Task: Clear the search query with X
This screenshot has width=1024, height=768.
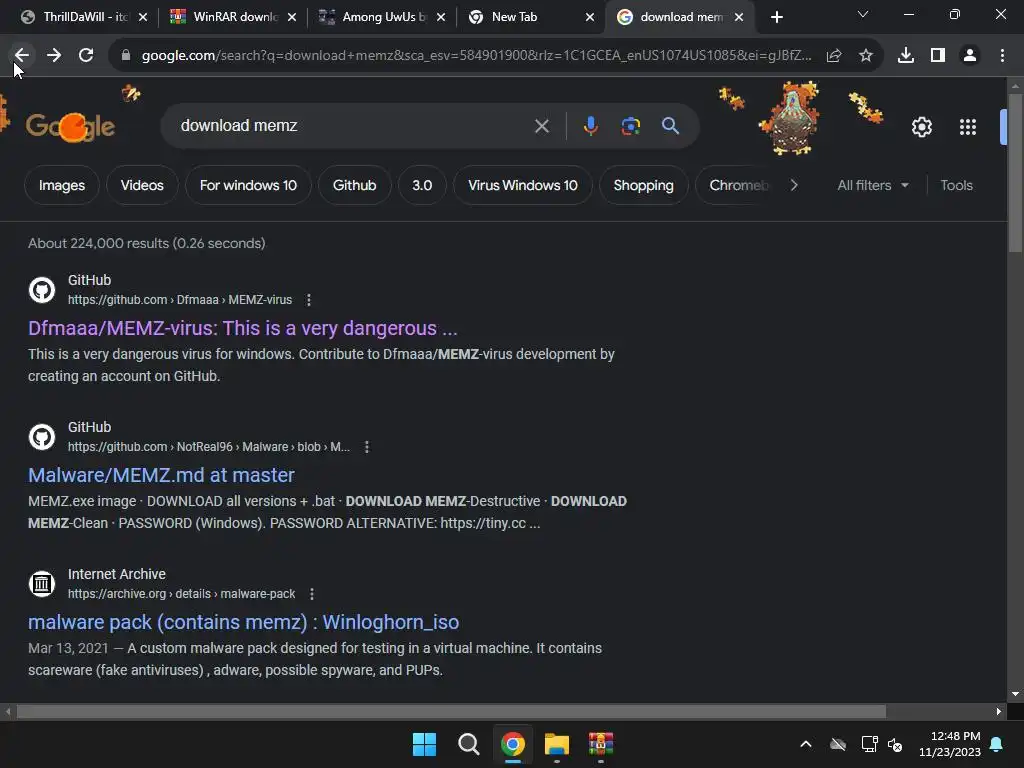Action: 542,125
